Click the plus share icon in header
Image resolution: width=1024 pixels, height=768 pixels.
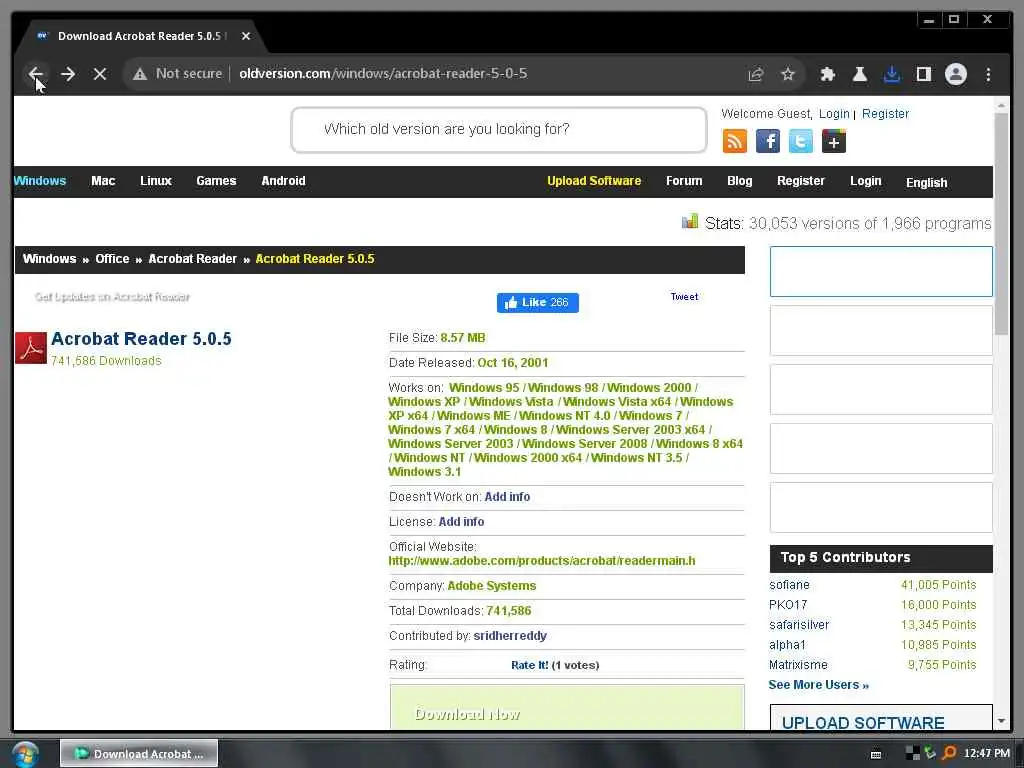(834, 141)
